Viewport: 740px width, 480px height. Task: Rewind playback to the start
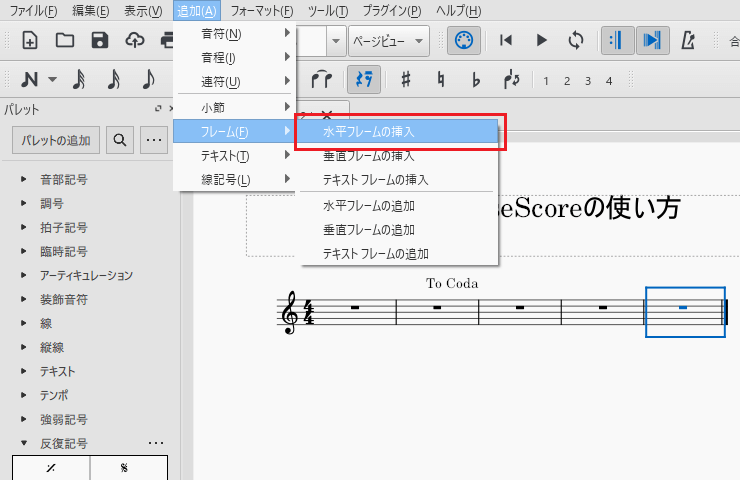507,40
